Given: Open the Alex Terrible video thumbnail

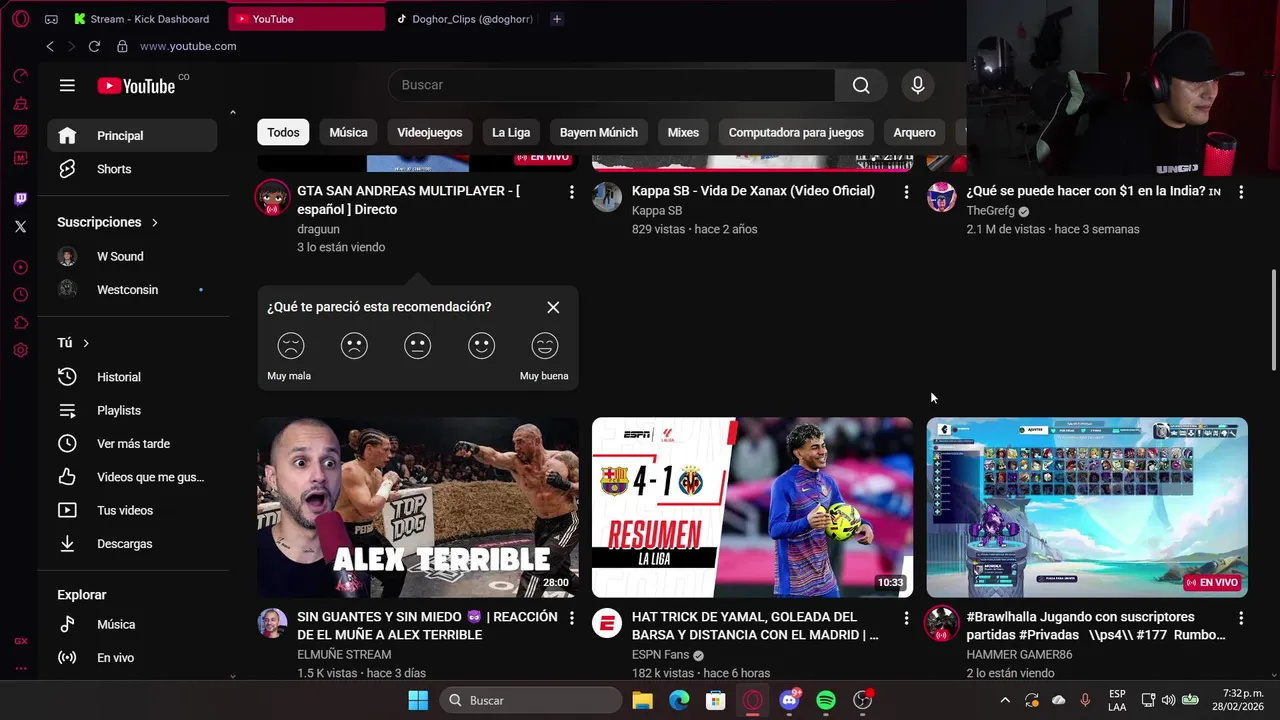Looking at the screenshot, I should tap(418, 507).
